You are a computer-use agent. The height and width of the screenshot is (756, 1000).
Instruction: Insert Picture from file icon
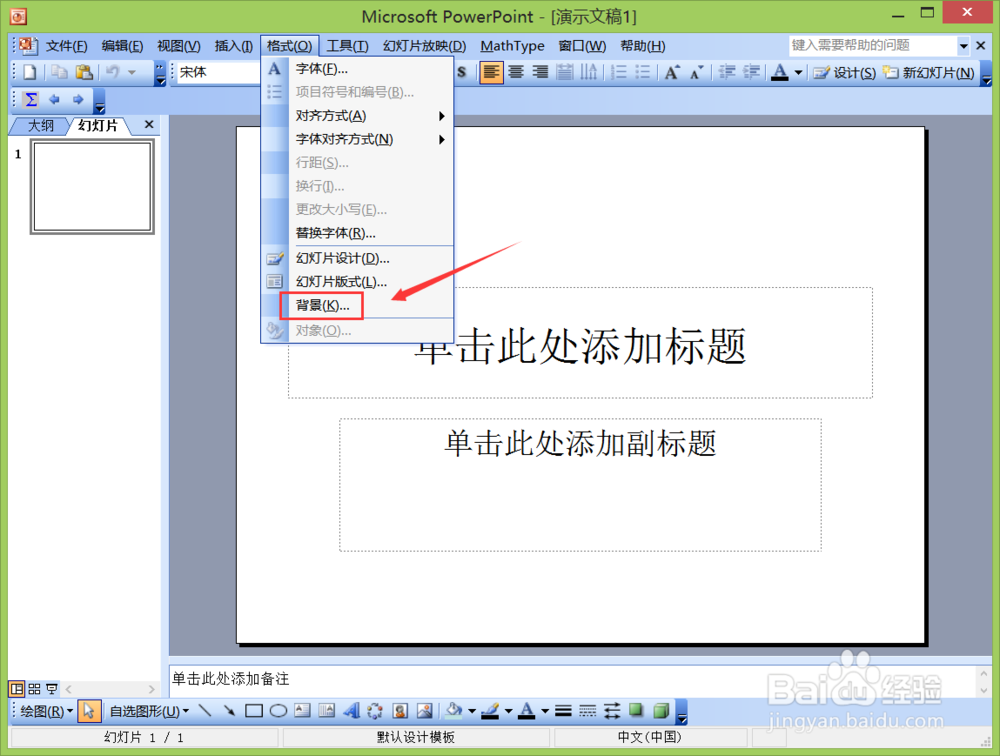424,710
